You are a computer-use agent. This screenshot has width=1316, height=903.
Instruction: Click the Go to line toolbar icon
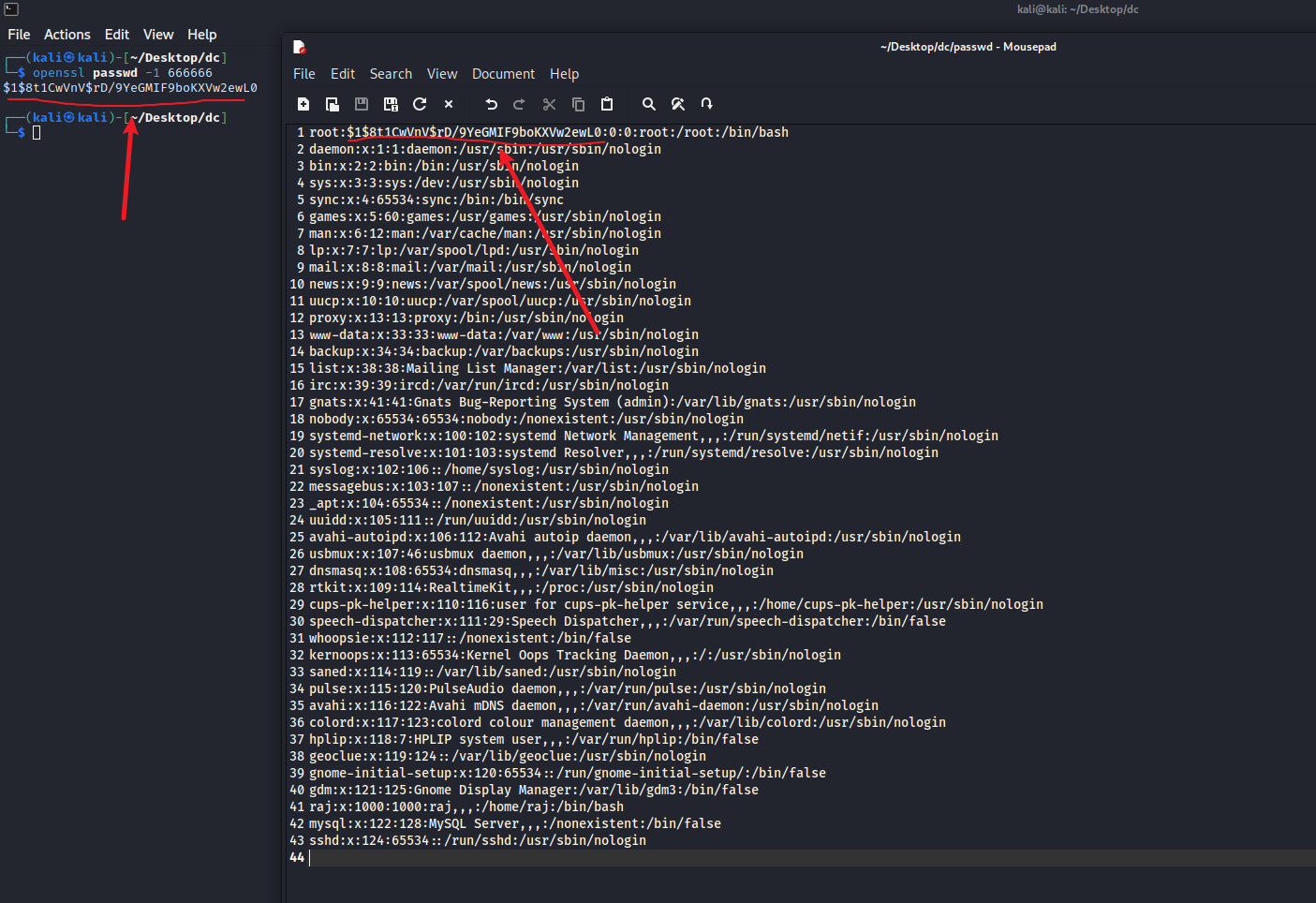(707, 104)
